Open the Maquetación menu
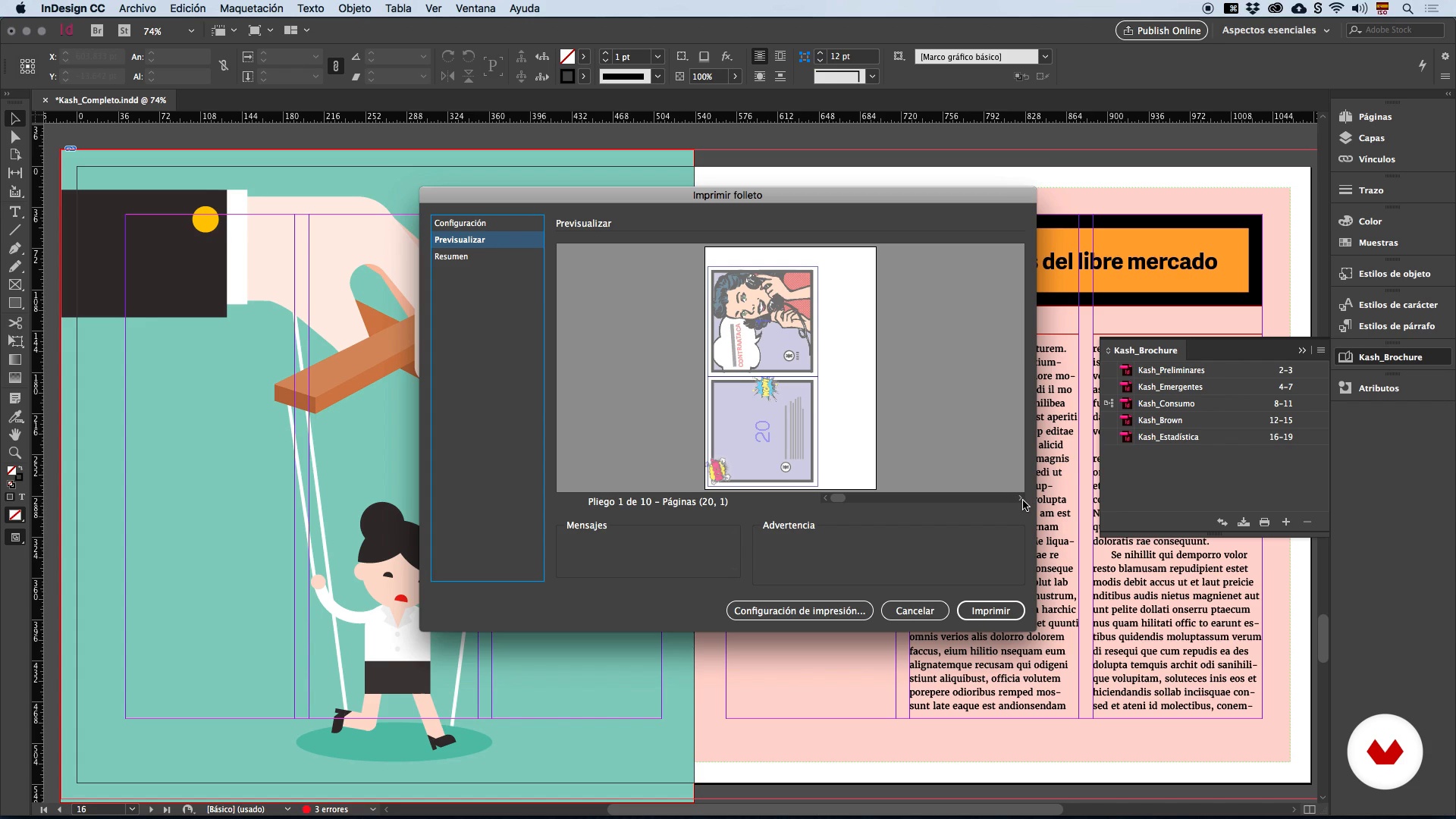The width and height of the screenshot is (1456, 819). pos(251,8)
